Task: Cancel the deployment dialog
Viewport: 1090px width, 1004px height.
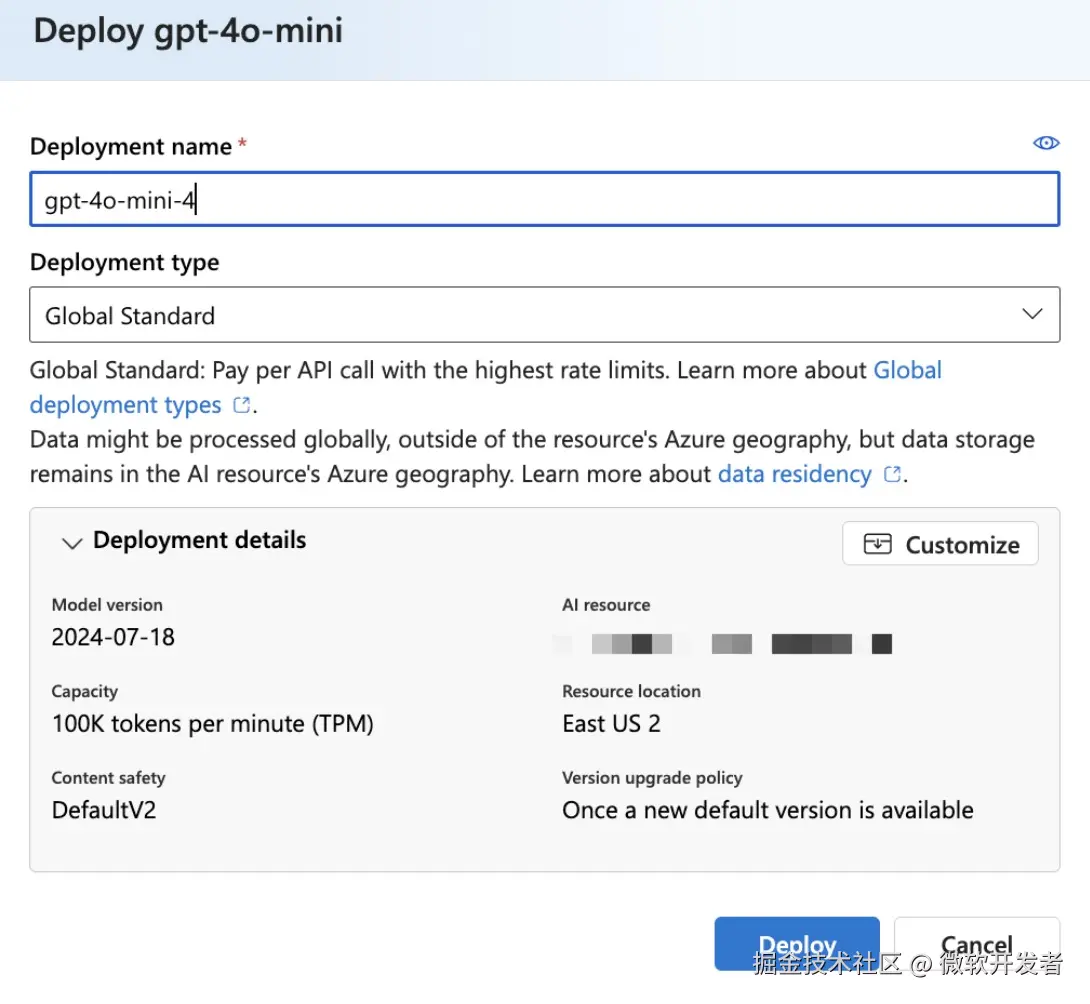Action: (976, 944)
